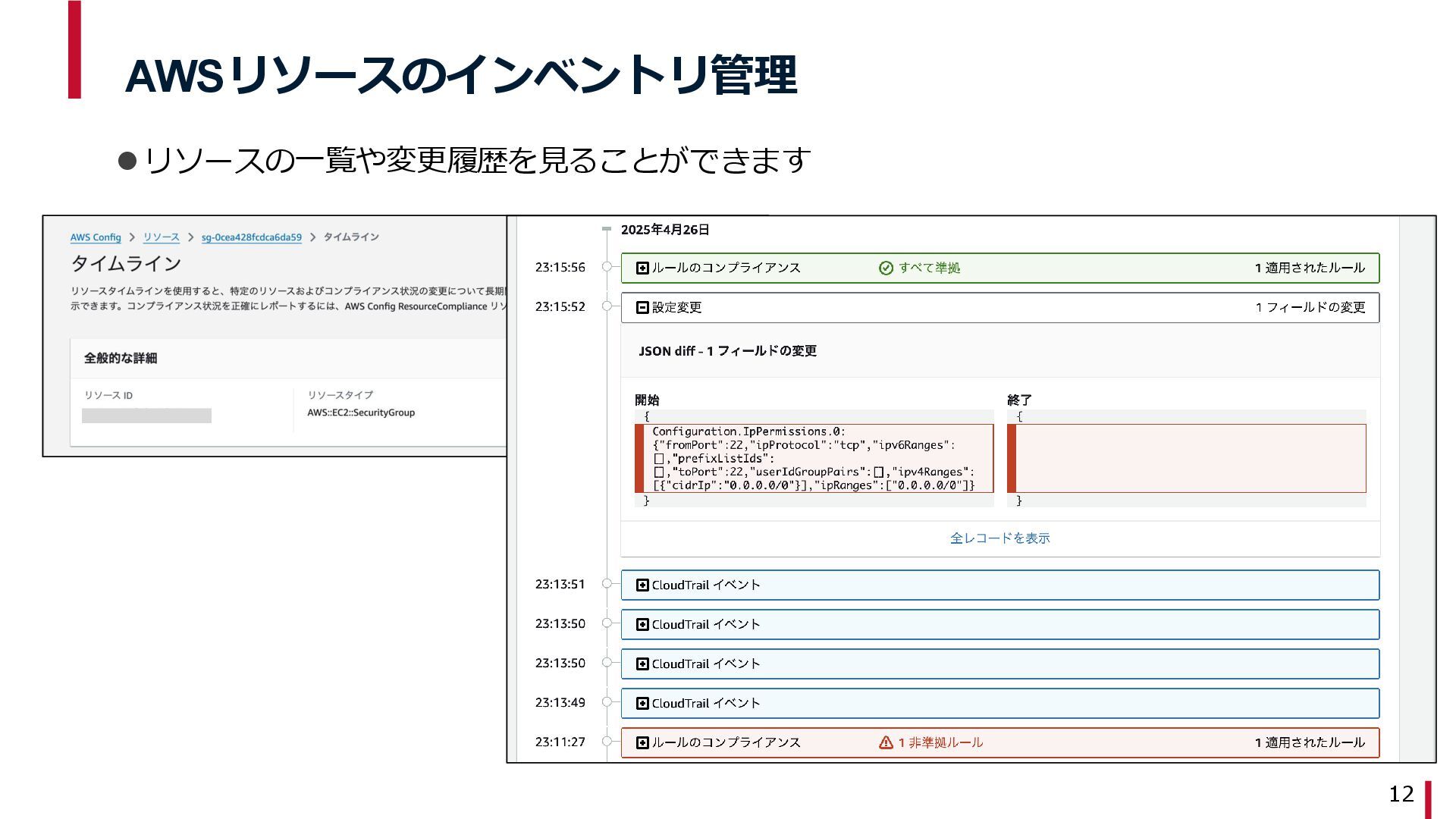Click the redacted リソース ID field
Image resolution: width=1456 pixels, height=819 pixels.
click(x=146, y=416)
